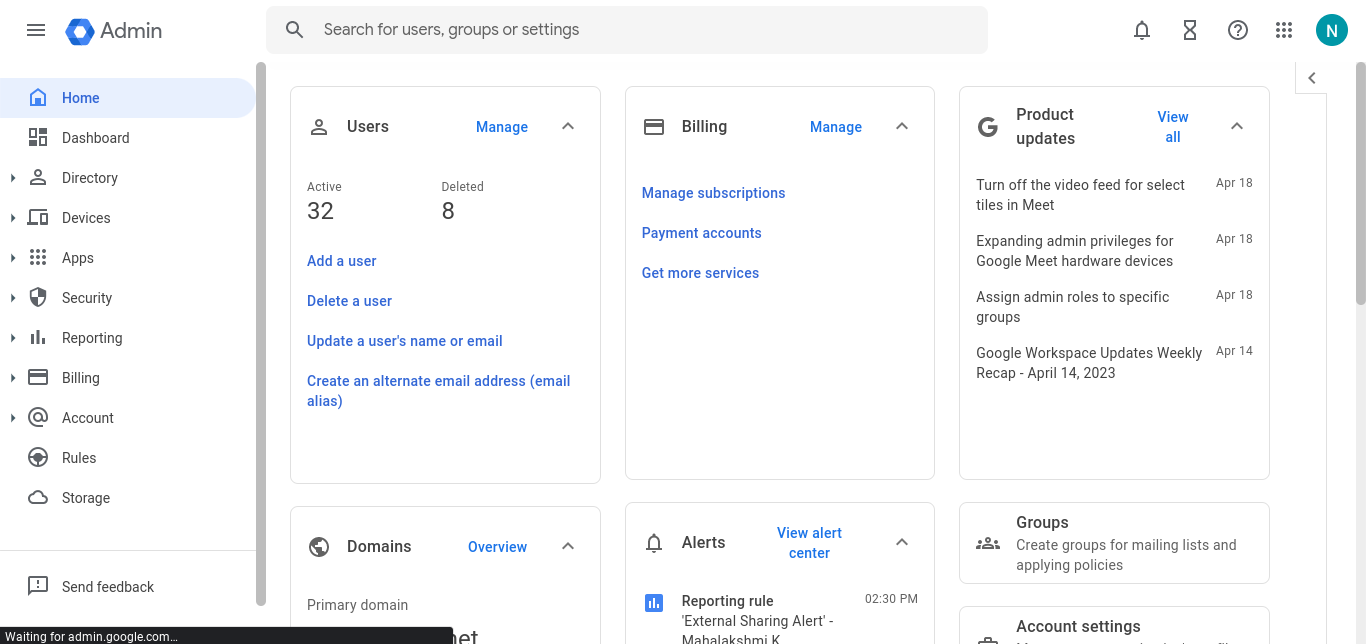The height and width of the screenshot is (644, 1366).
Task: Open tasks hourglass icon
Action: click(1190, 30)
